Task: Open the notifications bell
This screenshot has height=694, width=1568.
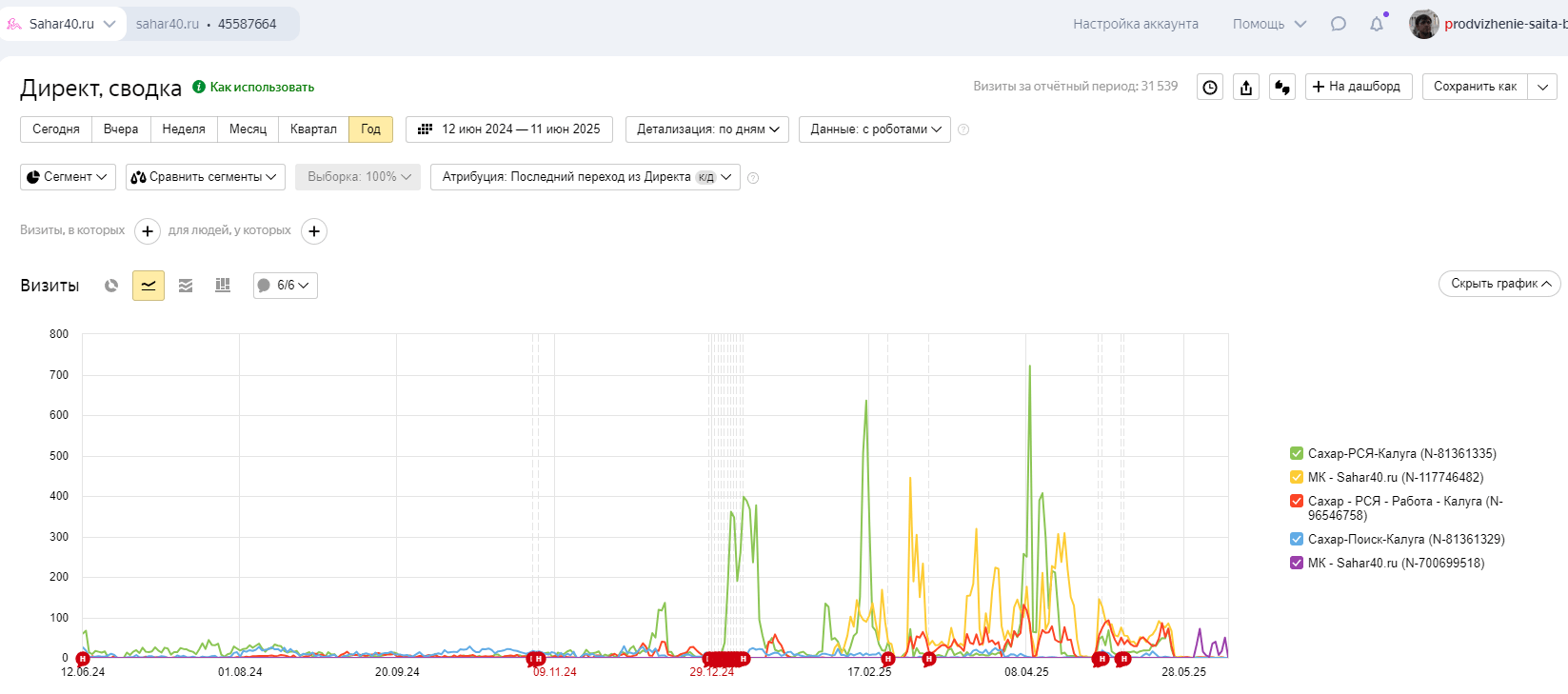Action: pyautogui.click(x=1377, y=24)
